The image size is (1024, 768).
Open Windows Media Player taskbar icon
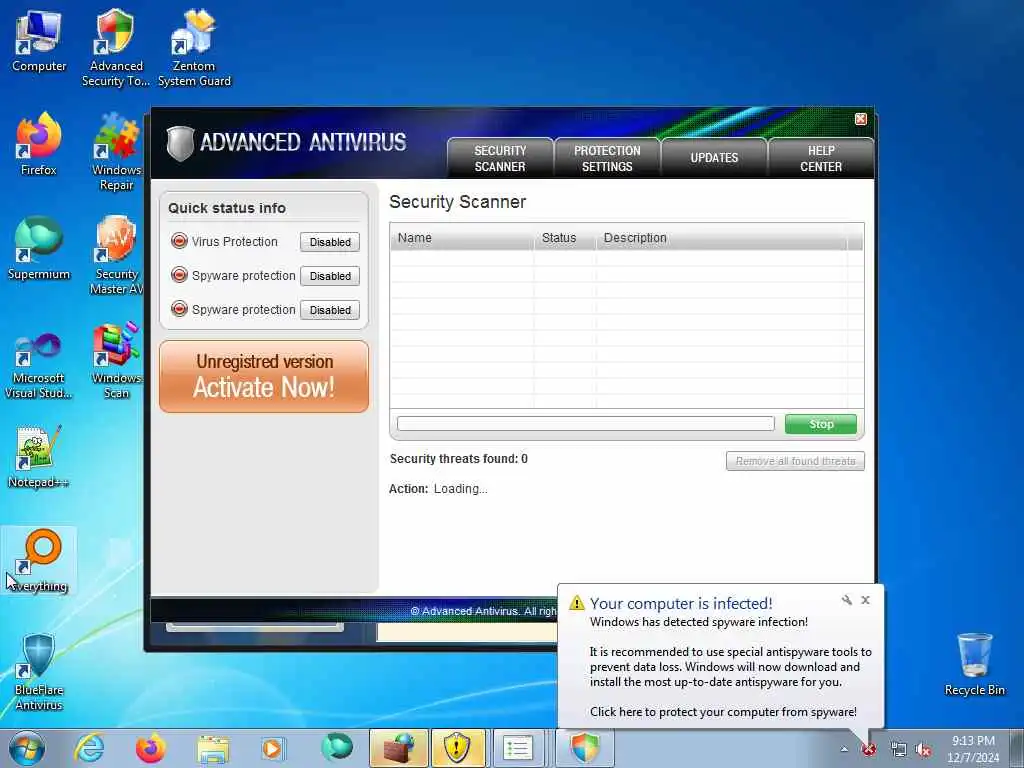[x=272, y=748]
